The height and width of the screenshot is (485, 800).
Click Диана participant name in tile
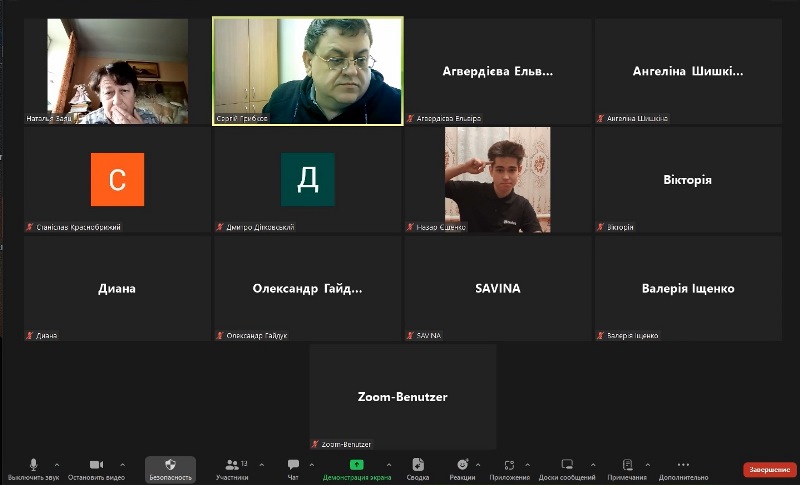tap(117, 289)
